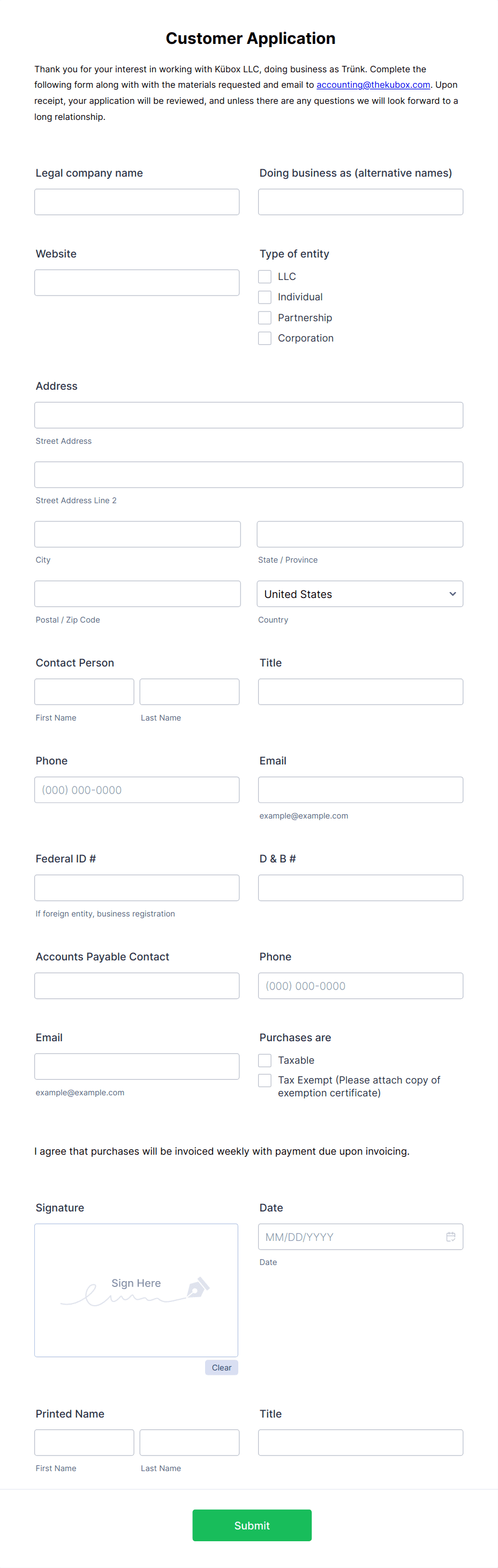This screenshot has width=498, height=1568.
Task: Tick the Individual entity type
Action: tap(265, 297)
